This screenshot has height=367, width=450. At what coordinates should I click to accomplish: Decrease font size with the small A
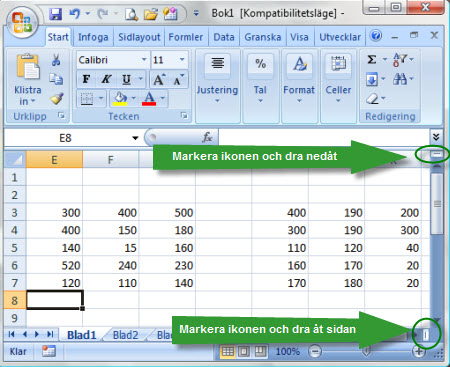178,79
